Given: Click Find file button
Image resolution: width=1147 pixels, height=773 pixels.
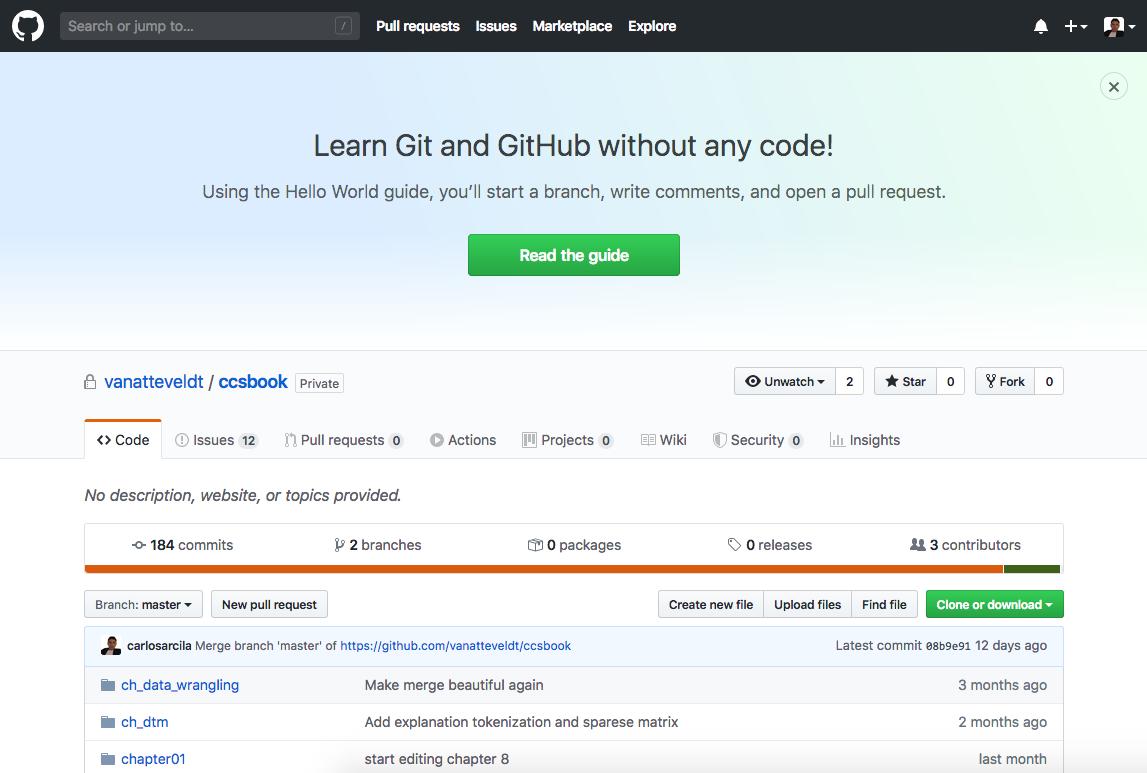Looking at the screenshot, I should [x=884, y=604].
